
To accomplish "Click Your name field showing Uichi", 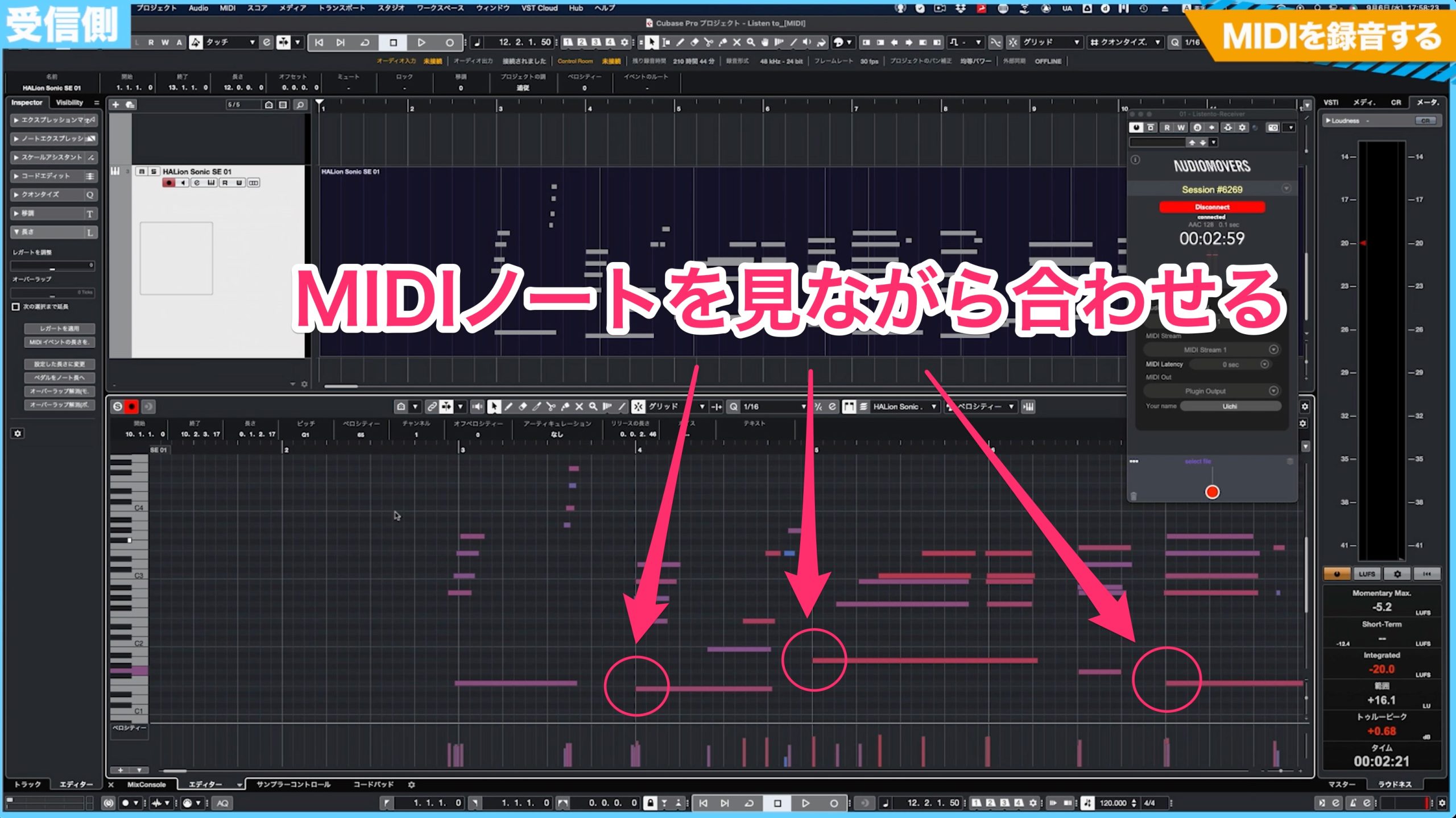I will pos(1230,406).
